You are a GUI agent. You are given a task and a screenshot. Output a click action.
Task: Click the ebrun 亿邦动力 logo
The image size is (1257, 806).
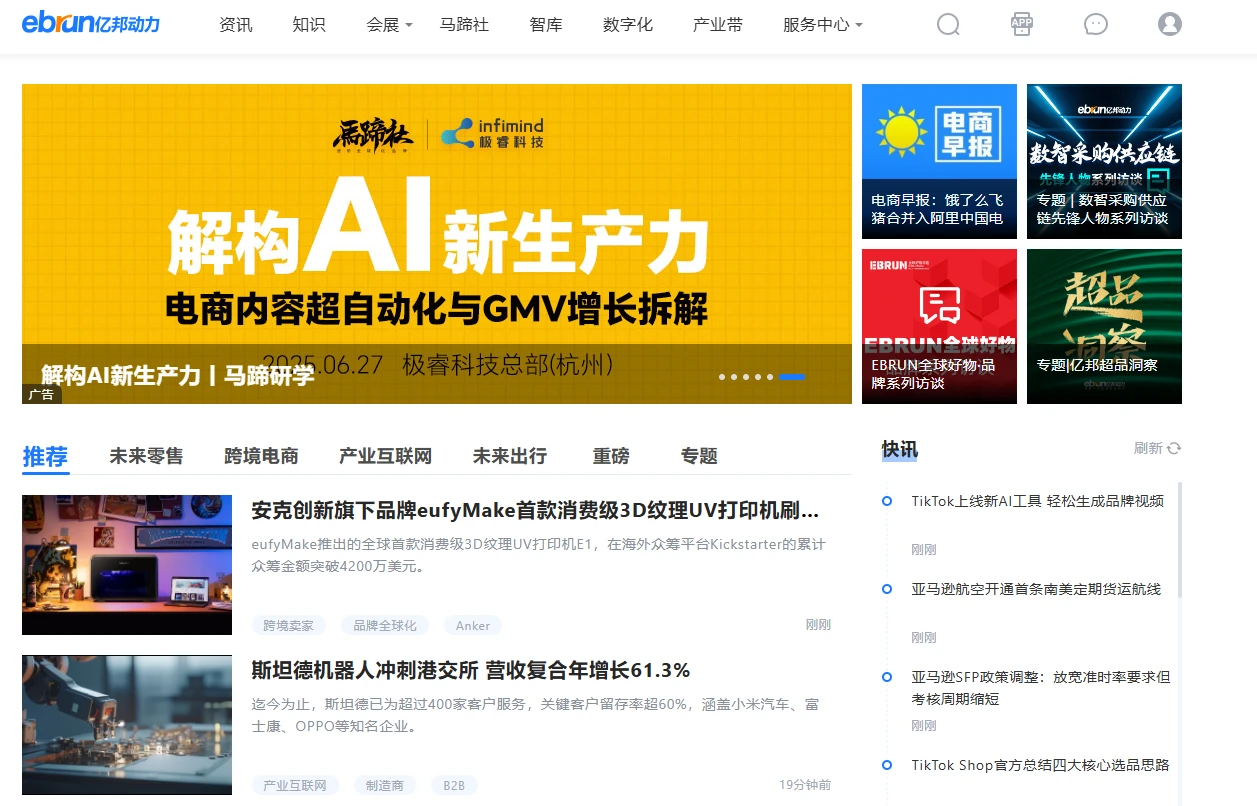click(x=91, y=24)
